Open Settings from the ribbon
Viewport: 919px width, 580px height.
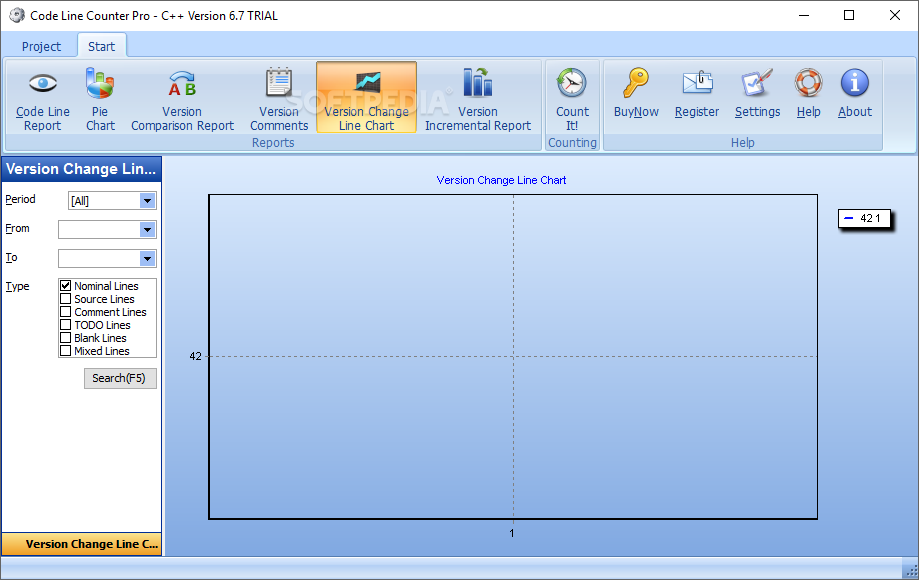click(757, 94)
